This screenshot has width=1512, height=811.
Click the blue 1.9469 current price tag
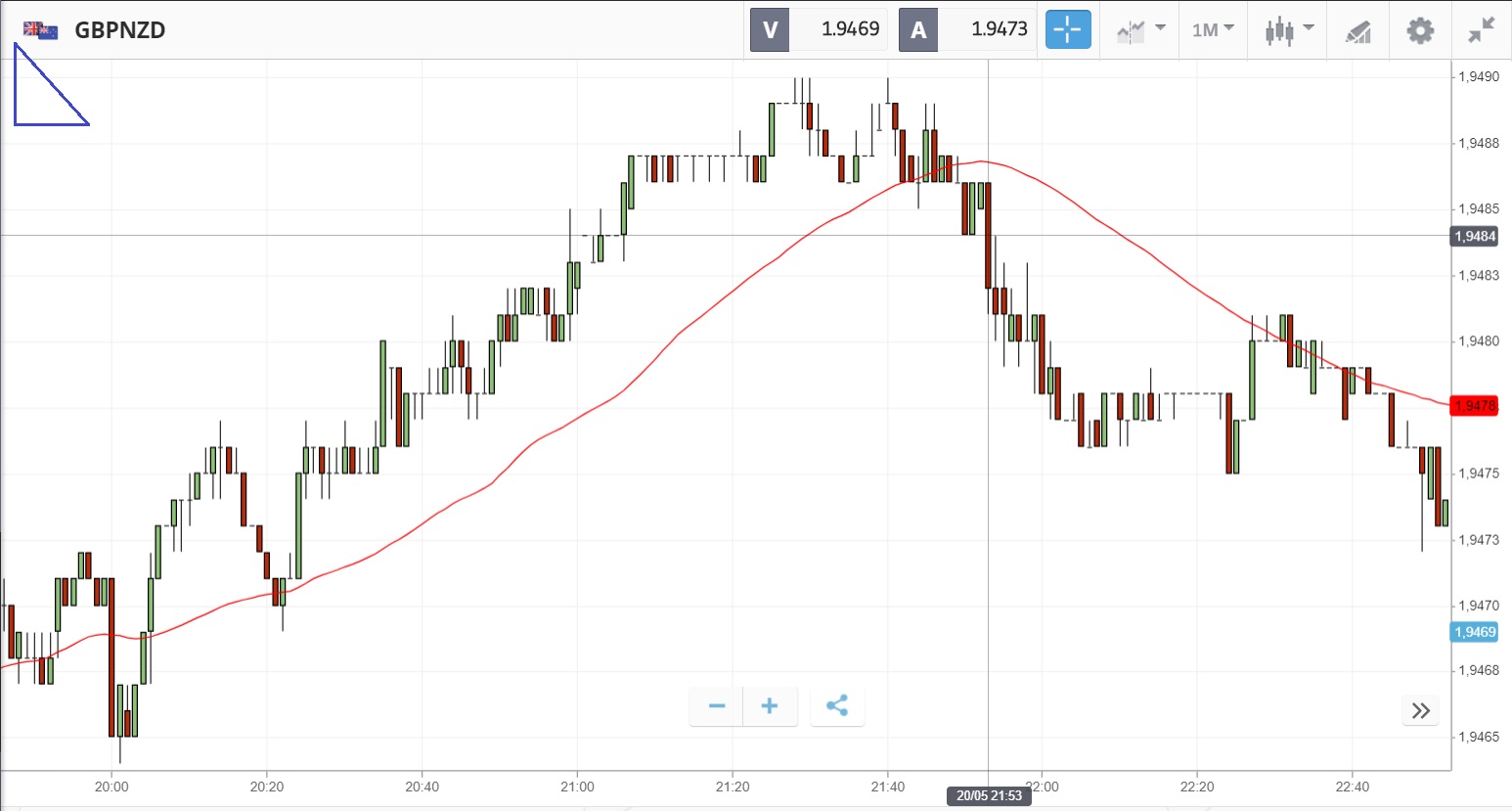(1474, 632)
